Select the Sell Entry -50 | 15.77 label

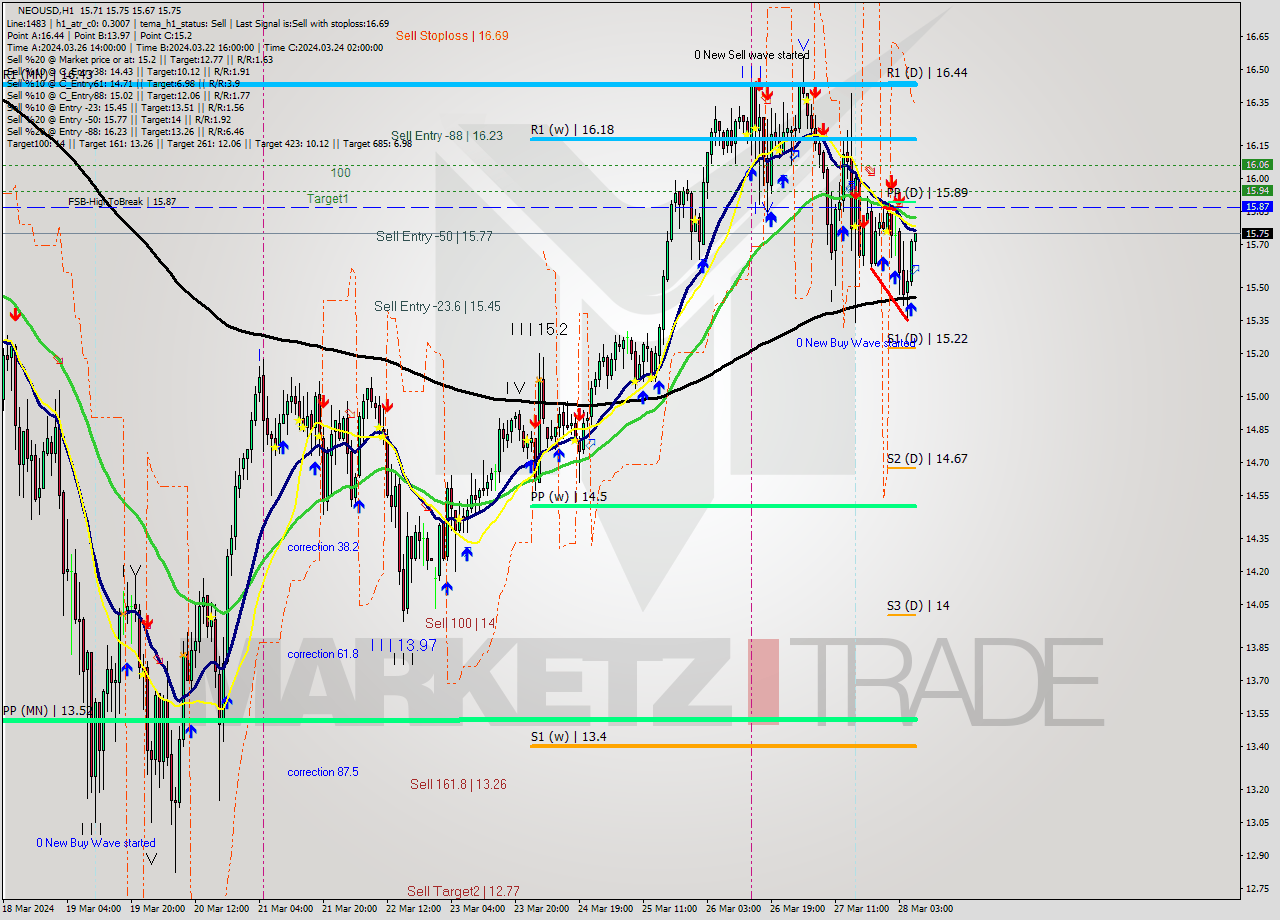(x=434, y=237)
